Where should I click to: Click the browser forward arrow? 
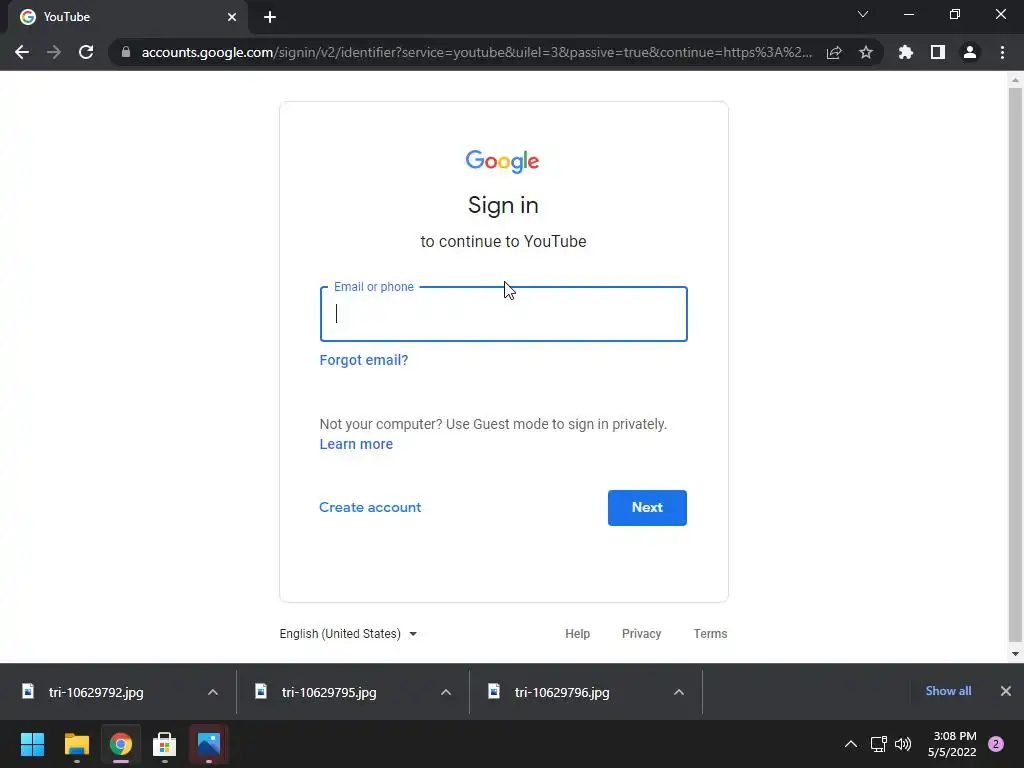(54, 52)
